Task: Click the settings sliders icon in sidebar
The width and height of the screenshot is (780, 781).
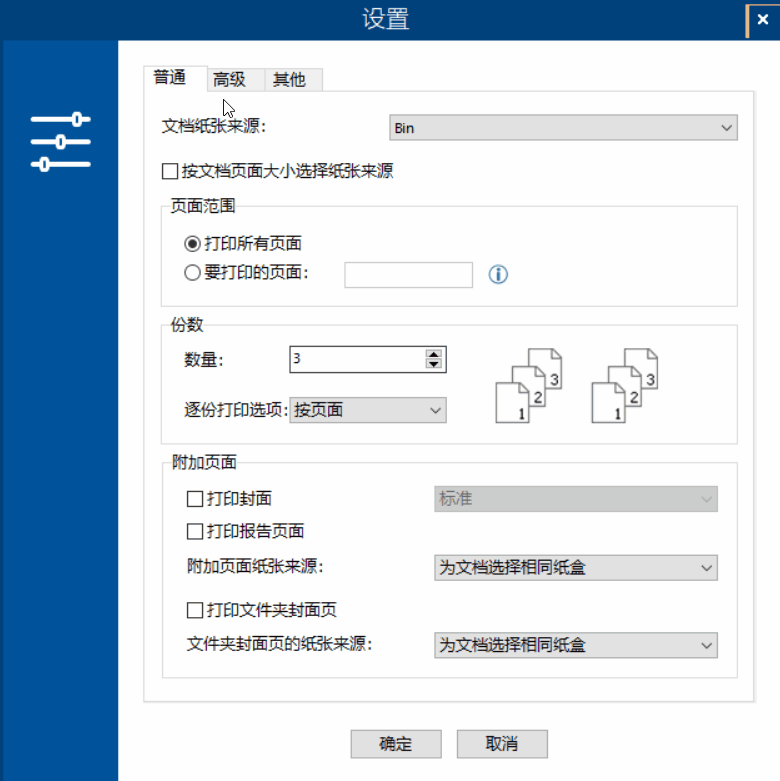Action: [x=60, y=141]
